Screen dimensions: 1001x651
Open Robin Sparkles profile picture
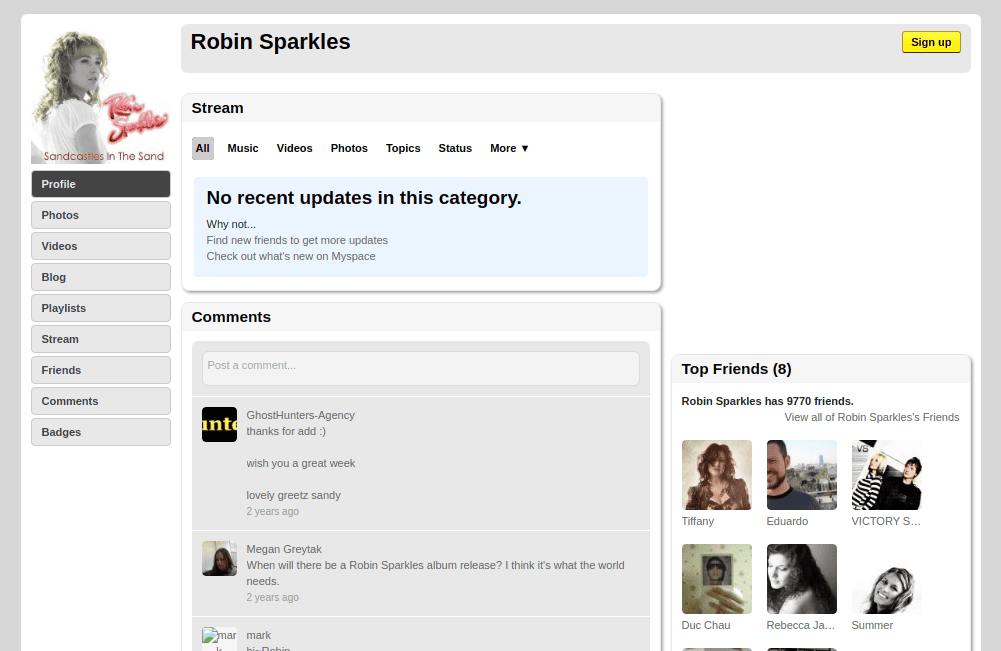(101, 97)
